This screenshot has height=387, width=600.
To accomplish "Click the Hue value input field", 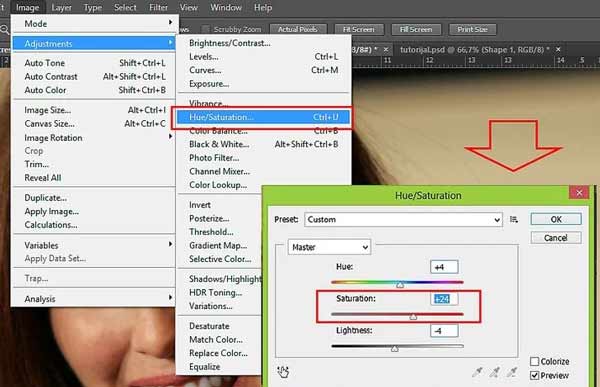I will click(444, 267).
